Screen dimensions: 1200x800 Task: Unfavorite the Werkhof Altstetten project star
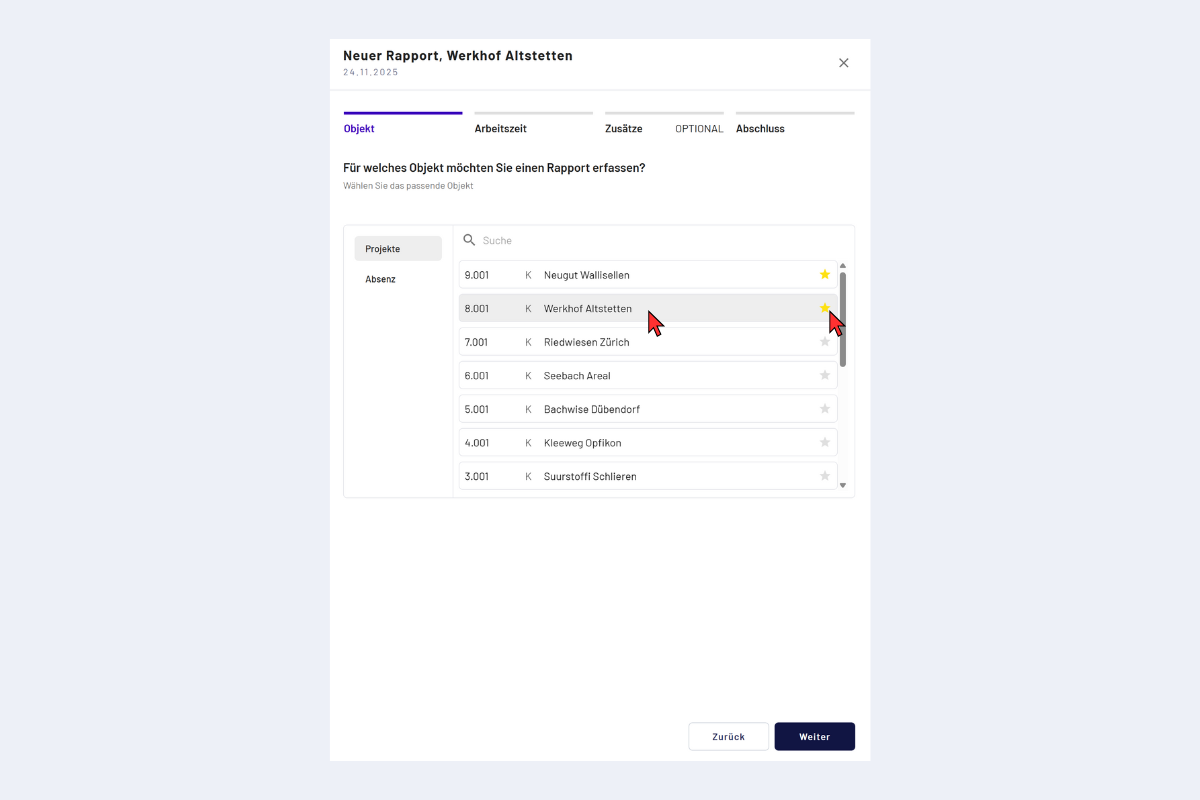pyautogui.click(x=824, y=308)
